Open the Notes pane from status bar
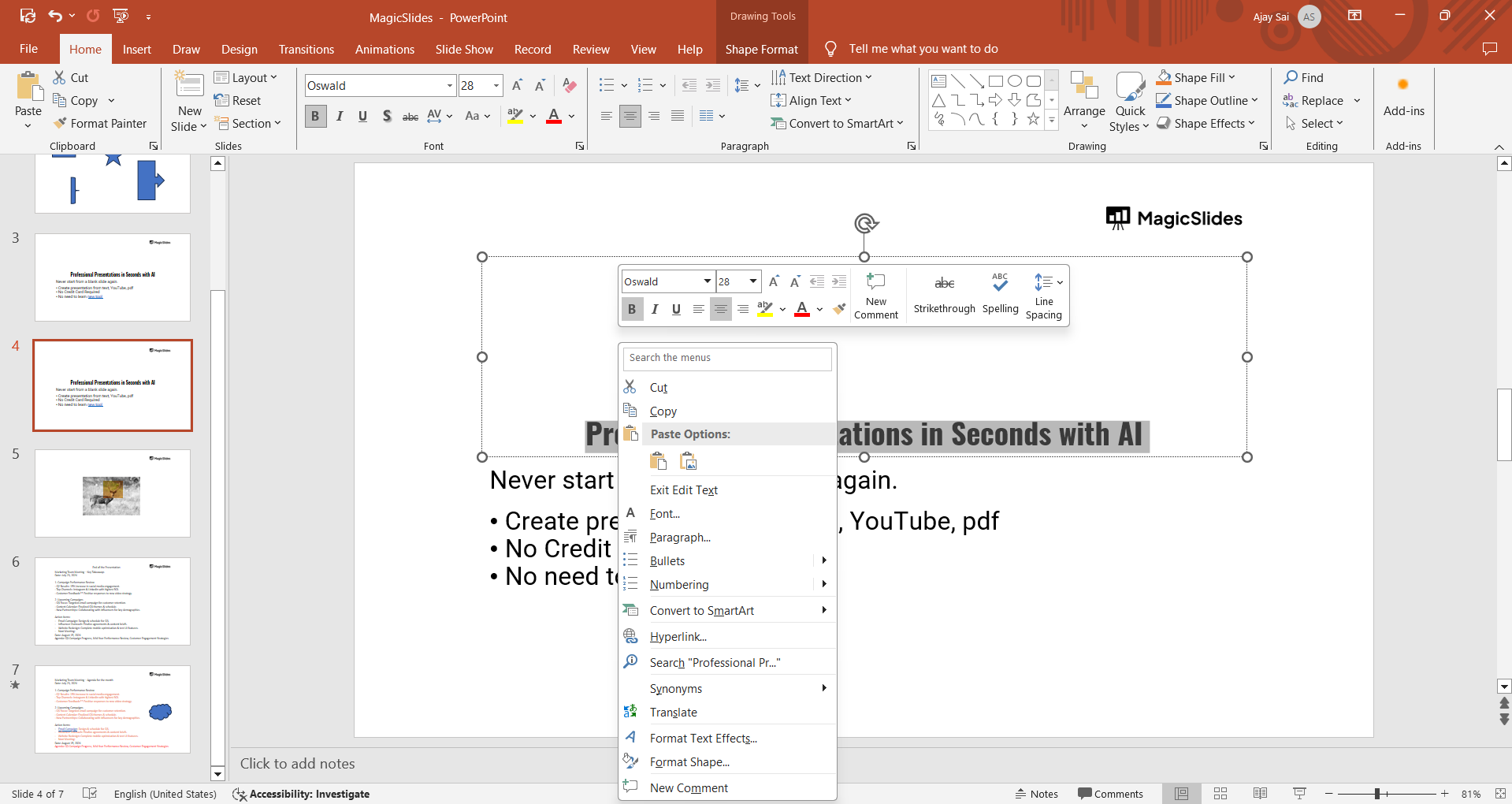Screen dimensions: 1512x804 1036,794
